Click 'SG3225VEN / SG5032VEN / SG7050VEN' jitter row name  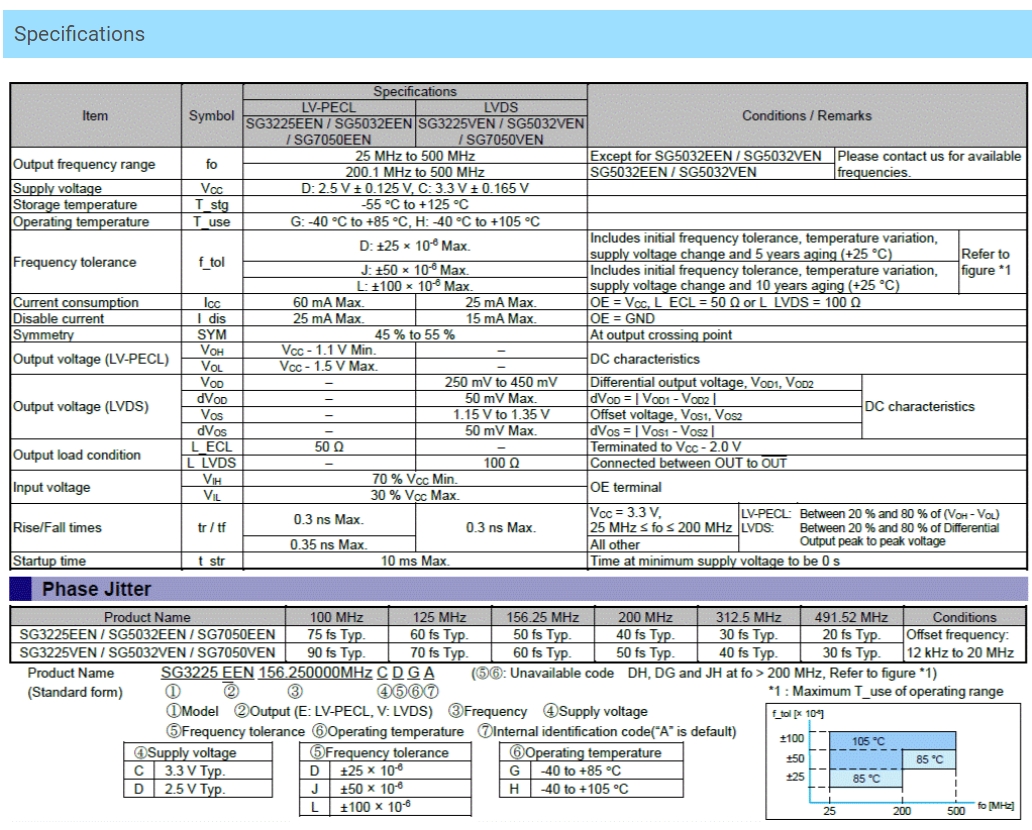coord(147,652)
